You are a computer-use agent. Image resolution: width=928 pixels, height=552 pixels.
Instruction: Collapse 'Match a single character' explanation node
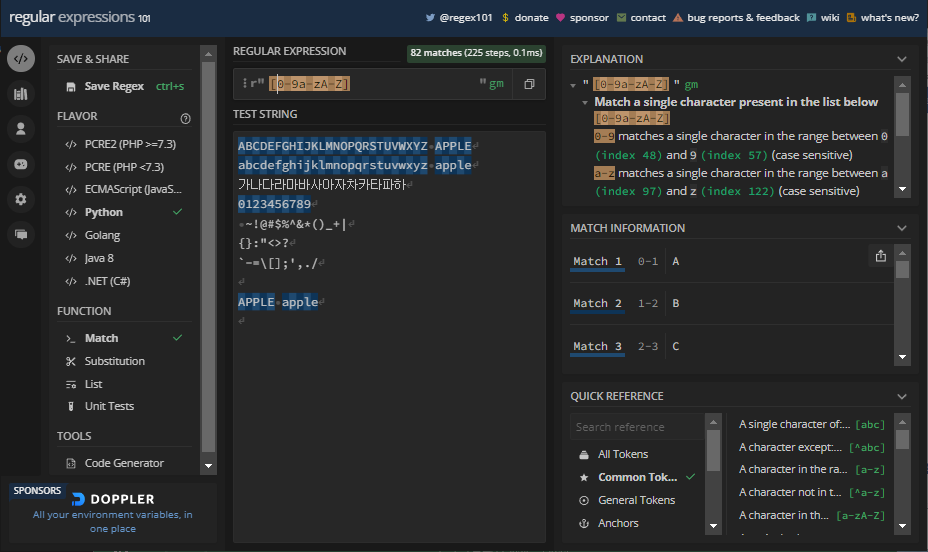coord(585,102)
